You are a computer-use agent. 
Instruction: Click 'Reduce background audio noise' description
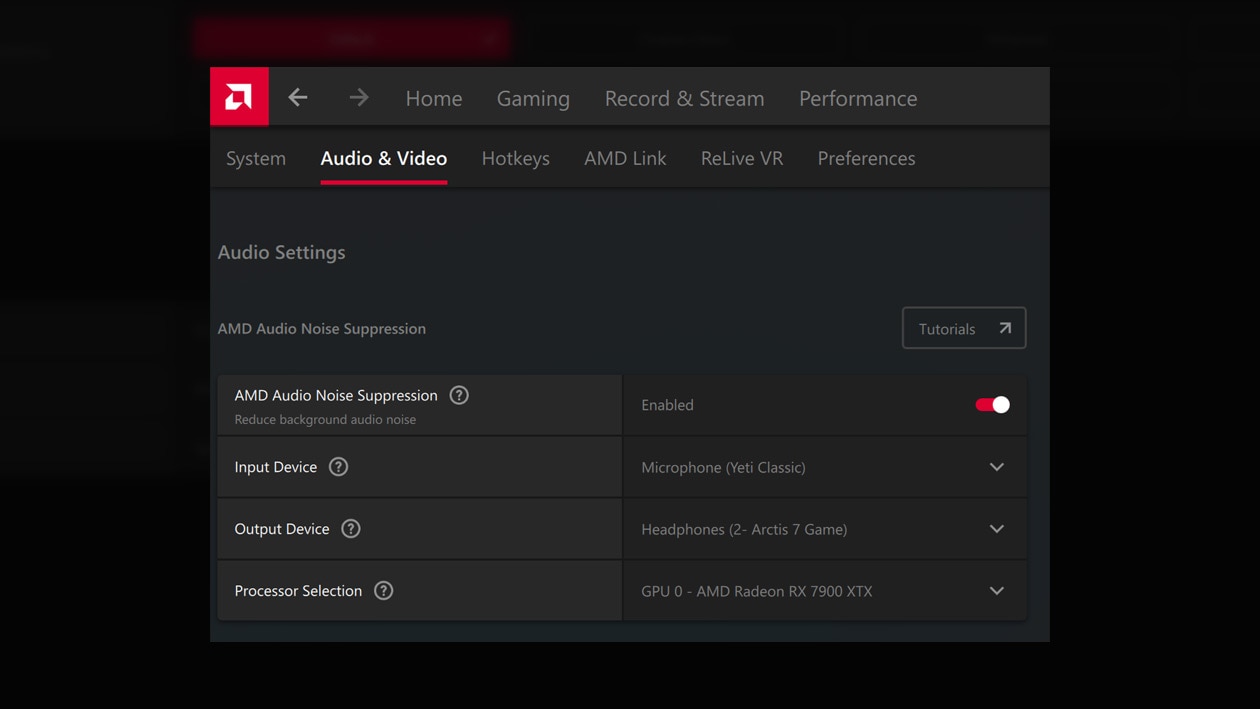click(325, 419)
